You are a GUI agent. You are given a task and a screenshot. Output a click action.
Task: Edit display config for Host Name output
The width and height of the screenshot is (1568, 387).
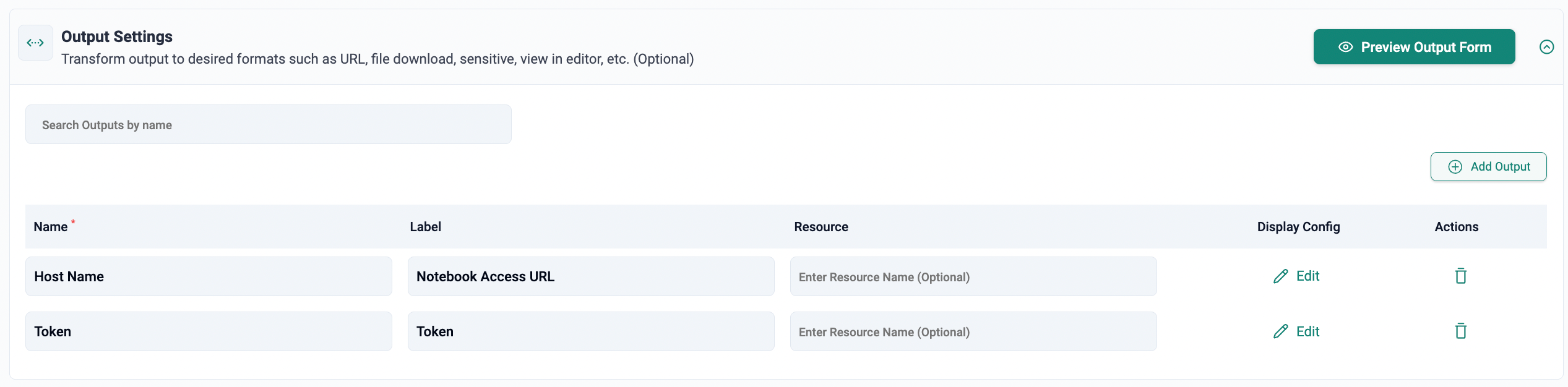point(1296,276)
